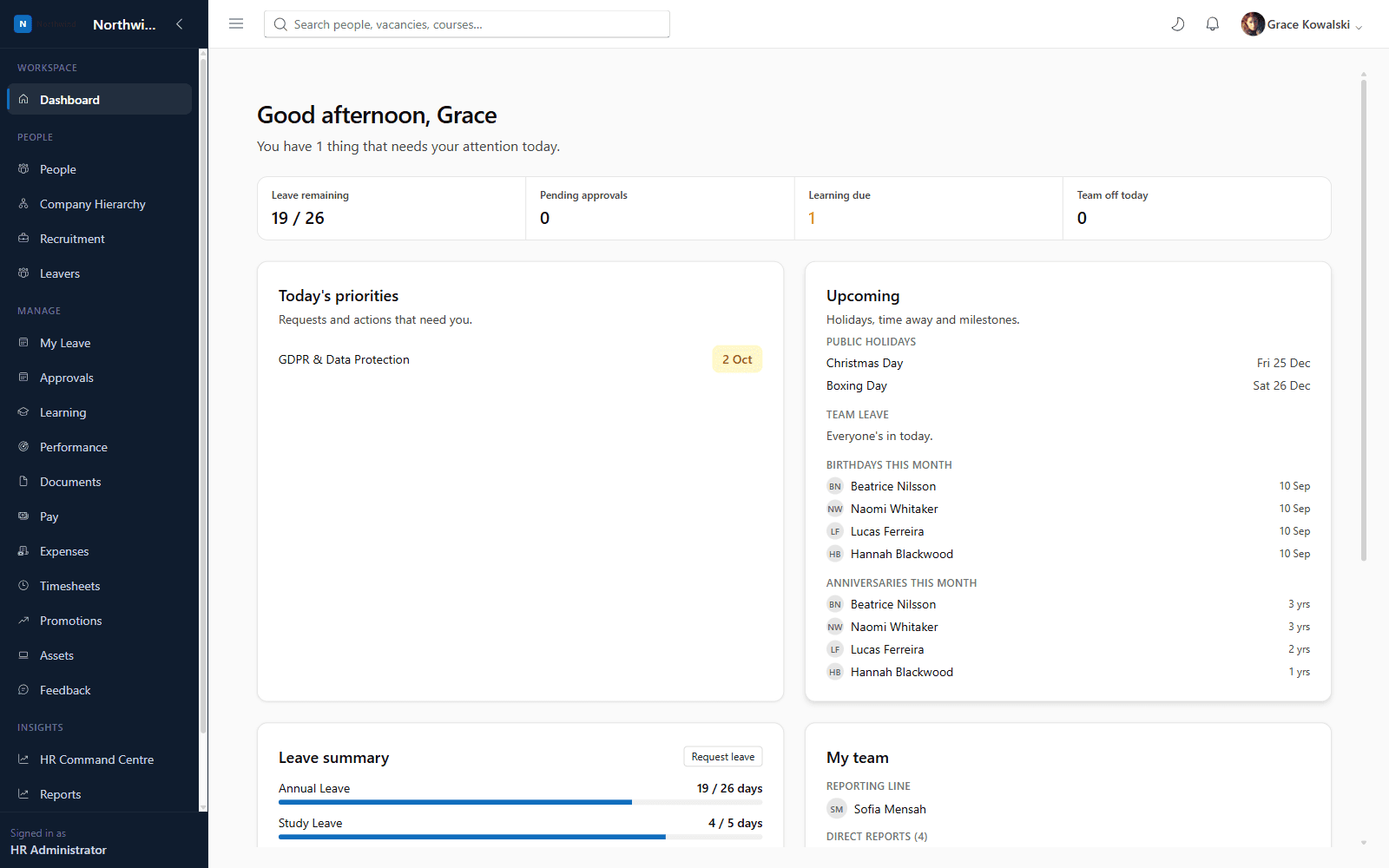Click the My Leave icon
Screen dimensions: 1389x868
tap(23, 343)
